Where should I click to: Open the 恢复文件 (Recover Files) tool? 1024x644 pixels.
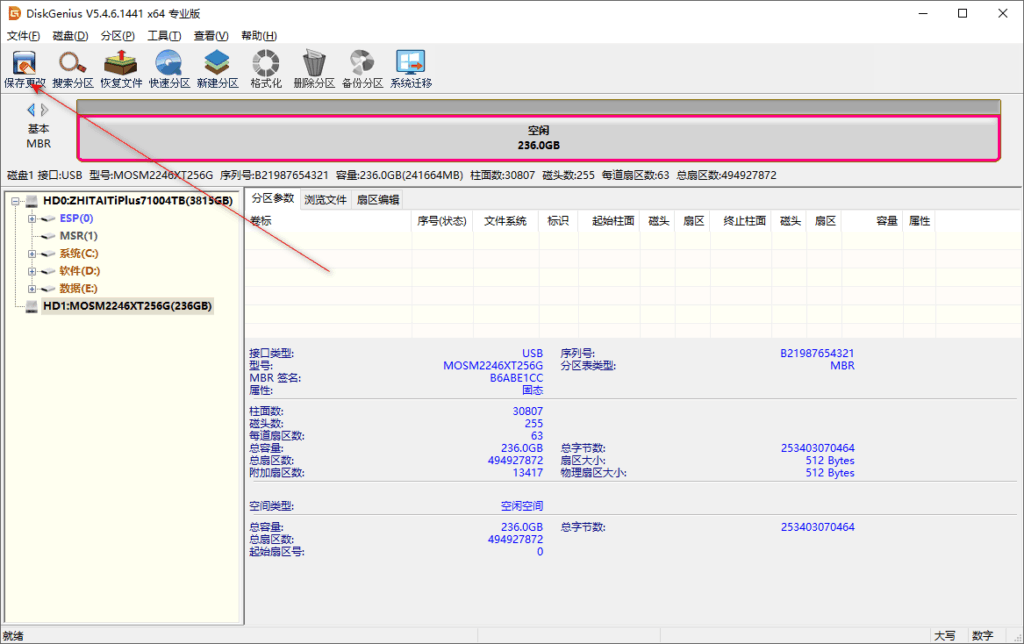pyautogui.click(x=119, y=68)
